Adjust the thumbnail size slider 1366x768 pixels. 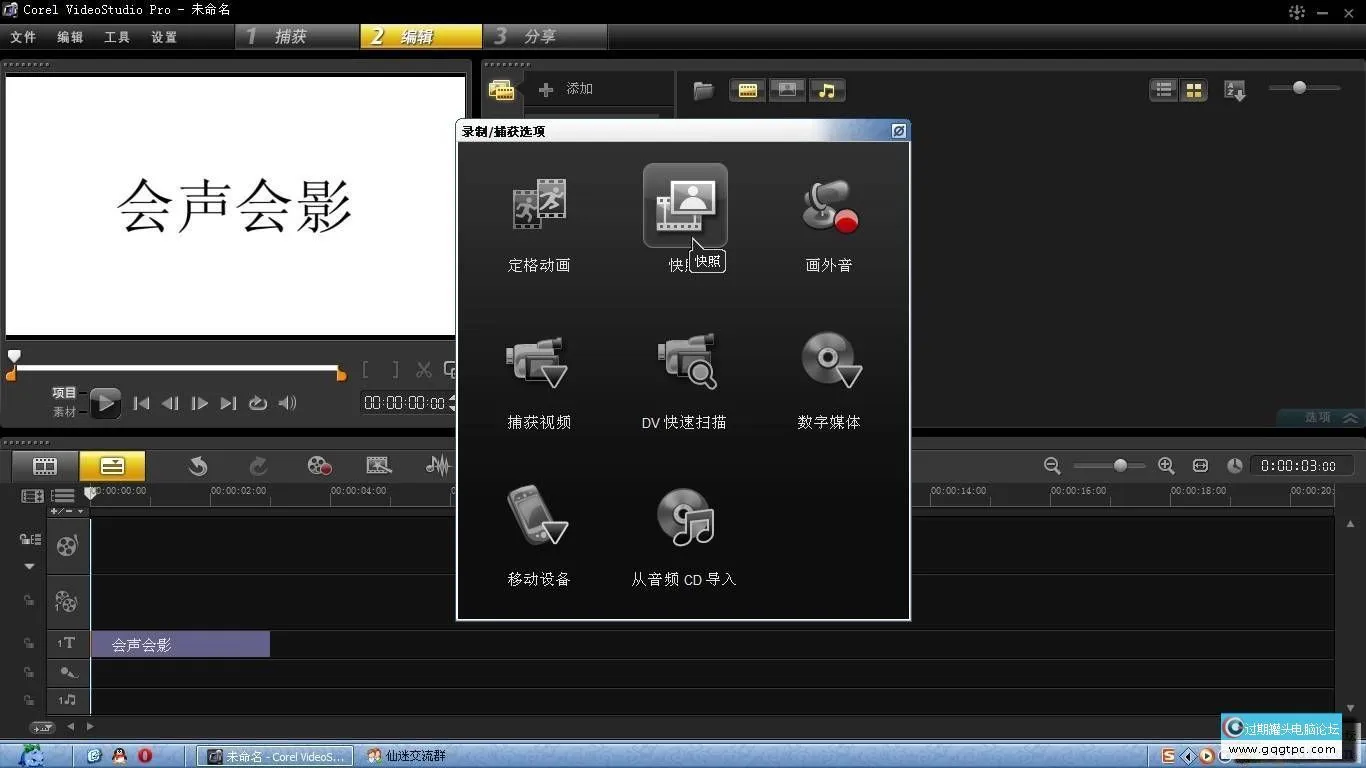(x=1301, y=87)
